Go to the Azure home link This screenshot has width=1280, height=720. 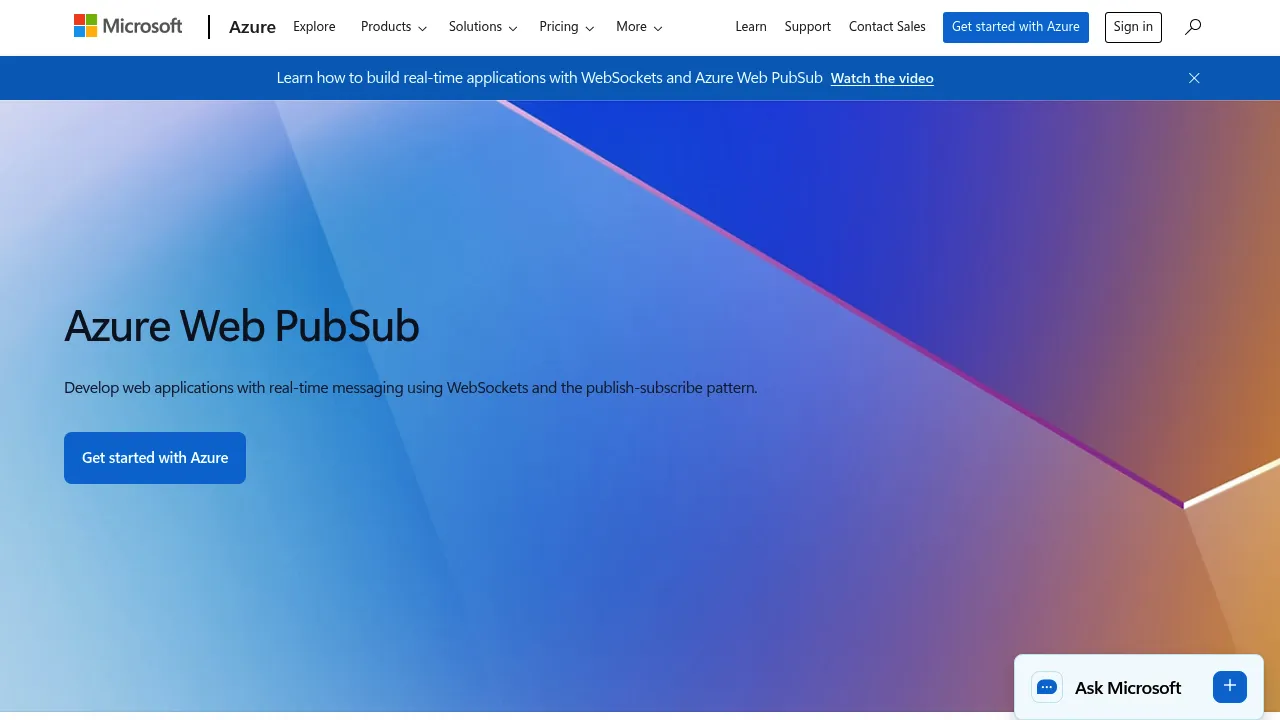coord(252,27)
